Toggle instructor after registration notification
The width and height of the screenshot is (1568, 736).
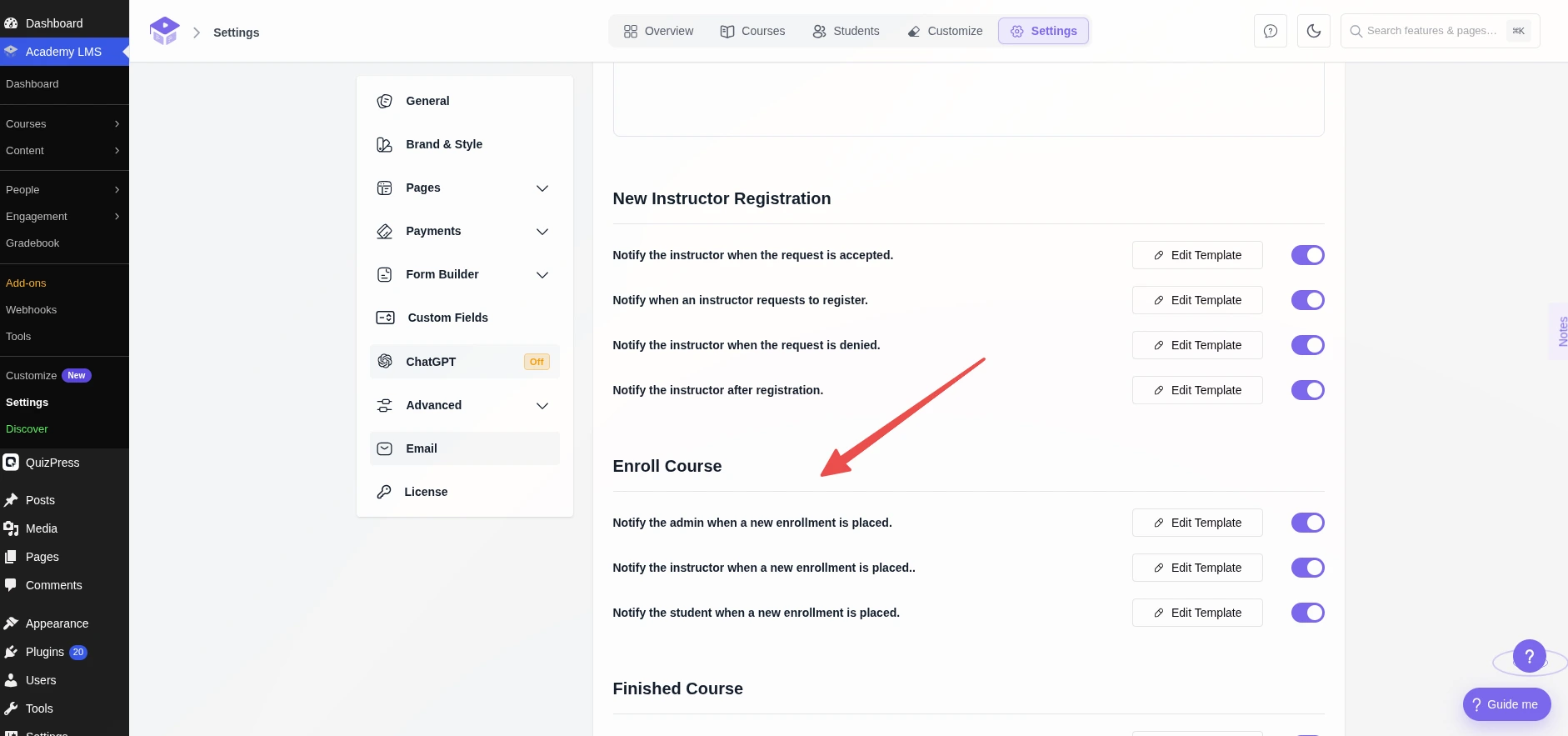(x=1308, y=390)
